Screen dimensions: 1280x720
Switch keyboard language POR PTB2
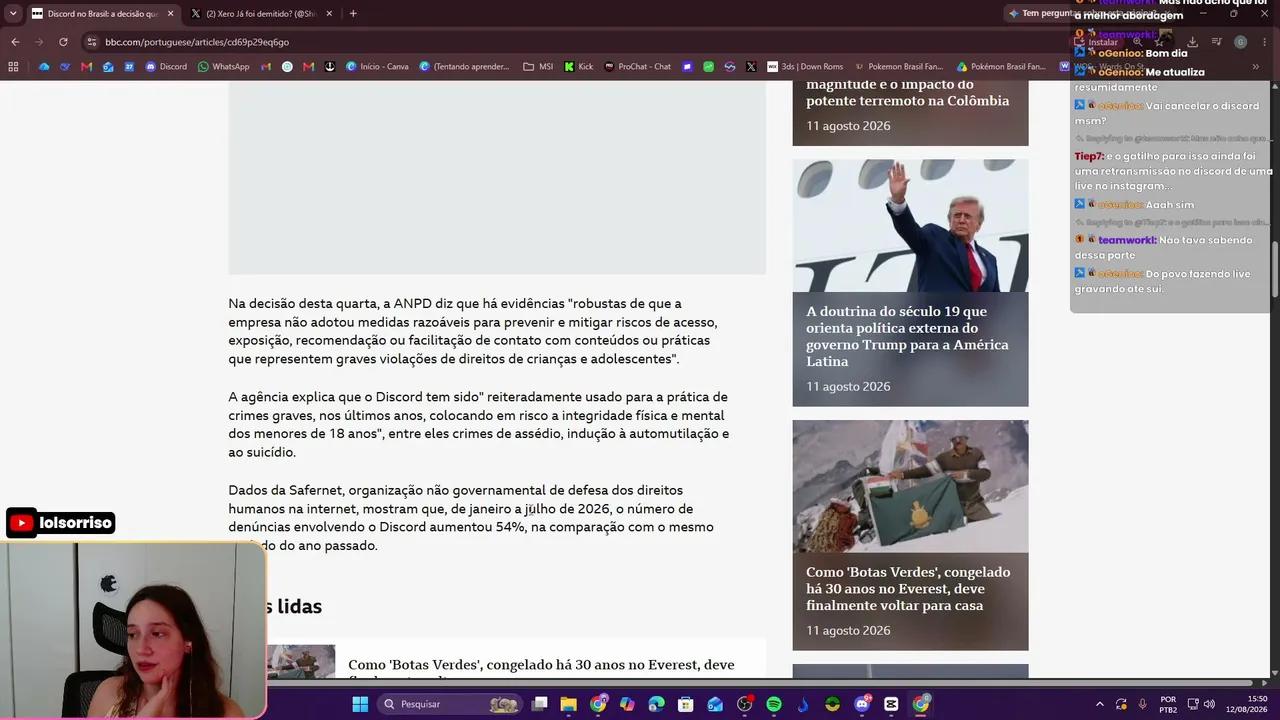[1168, 704]
